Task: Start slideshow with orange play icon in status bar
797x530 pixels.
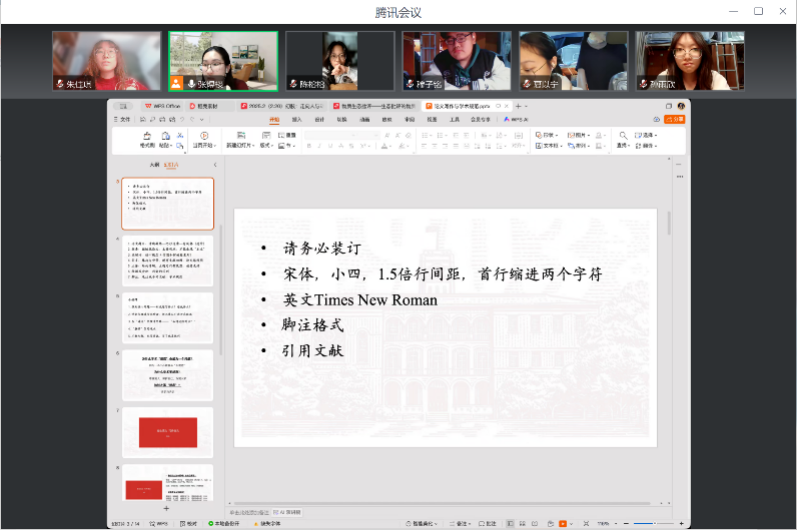Action: tap(563, 523)
